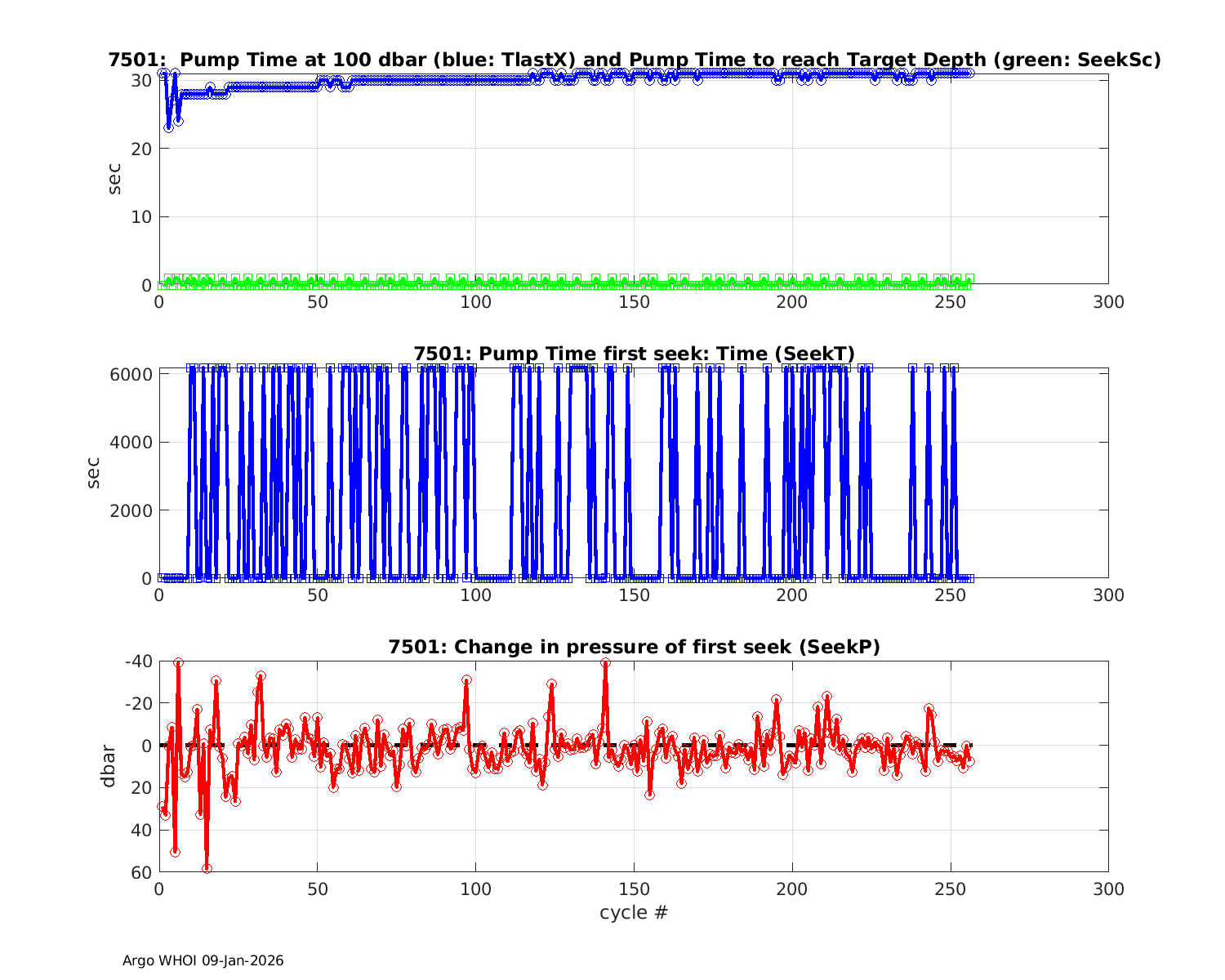
Task: Select the lowest red data point near 58 dbar
Action: point(207,868)
